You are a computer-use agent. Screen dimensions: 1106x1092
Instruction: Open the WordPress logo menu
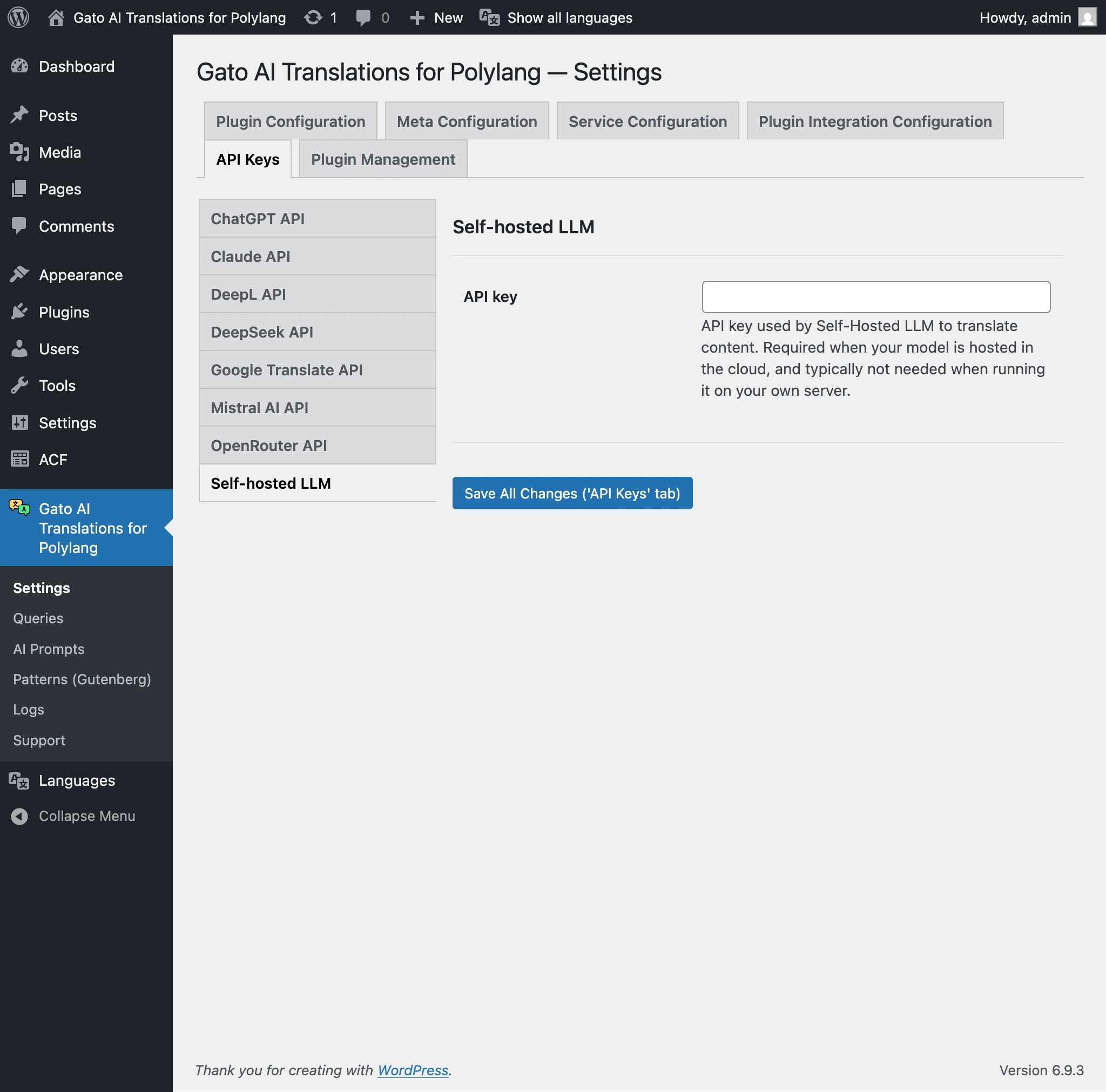click(x=18, y=17)
